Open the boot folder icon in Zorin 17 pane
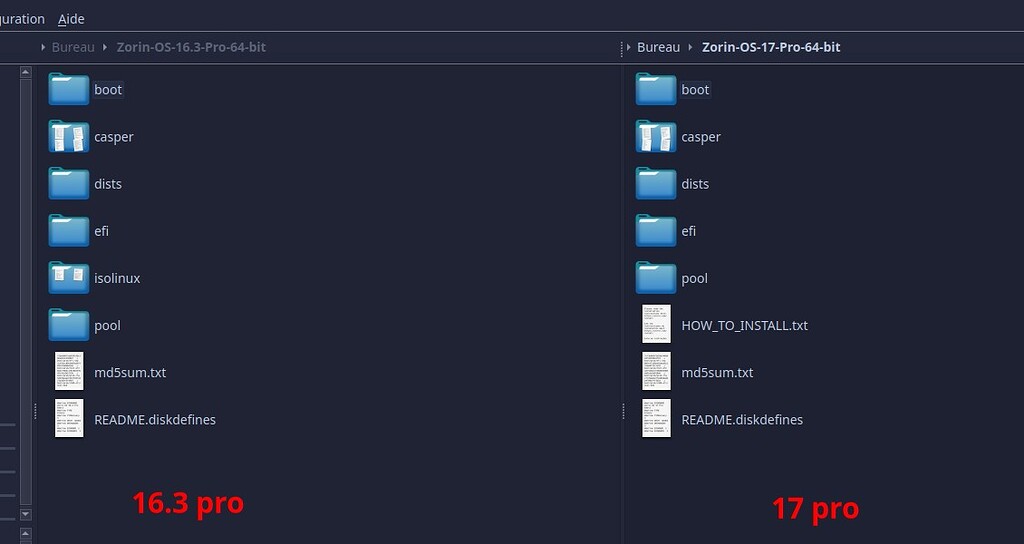The image size is (1024, 544). tap(656, 89)
